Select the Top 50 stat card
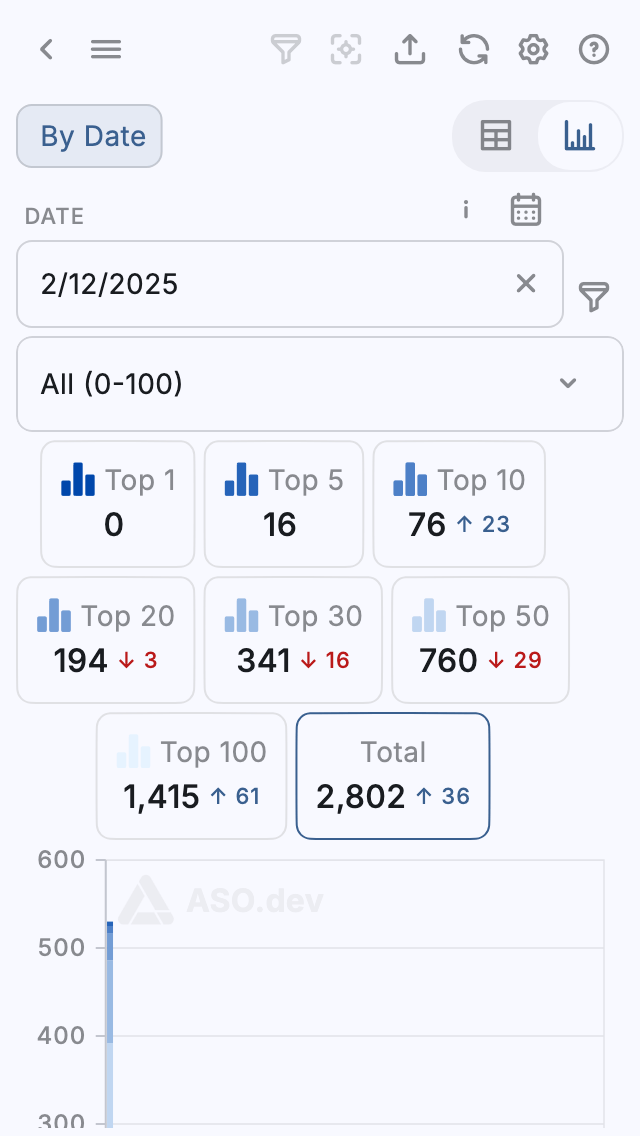Screen dimensions: 640x1136 480,640
